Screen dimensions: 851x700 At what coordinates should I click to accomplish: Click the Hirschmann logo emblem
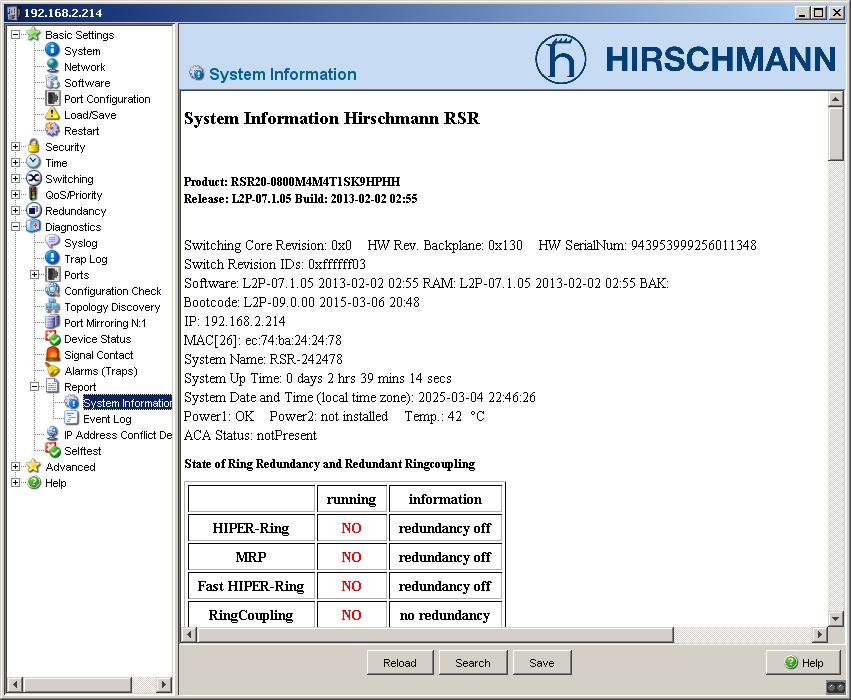(561, 59)
